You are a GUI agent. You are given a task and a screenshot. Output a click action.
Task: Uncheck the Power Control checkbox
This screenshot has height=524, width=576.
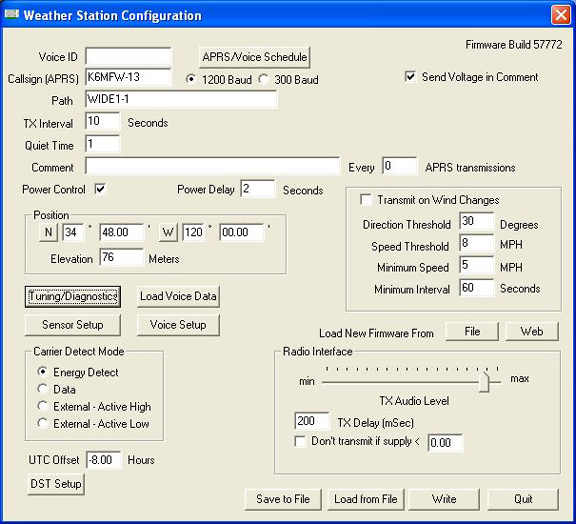pos(100,189)
